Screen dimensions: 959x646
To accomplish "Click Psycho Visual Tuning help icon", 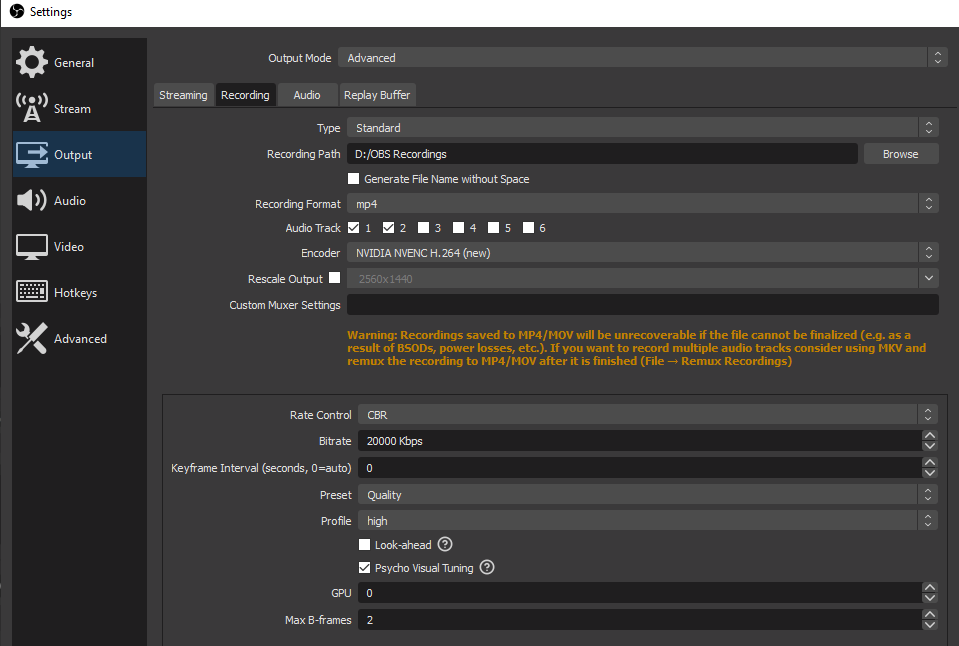I will coord(487,568).
